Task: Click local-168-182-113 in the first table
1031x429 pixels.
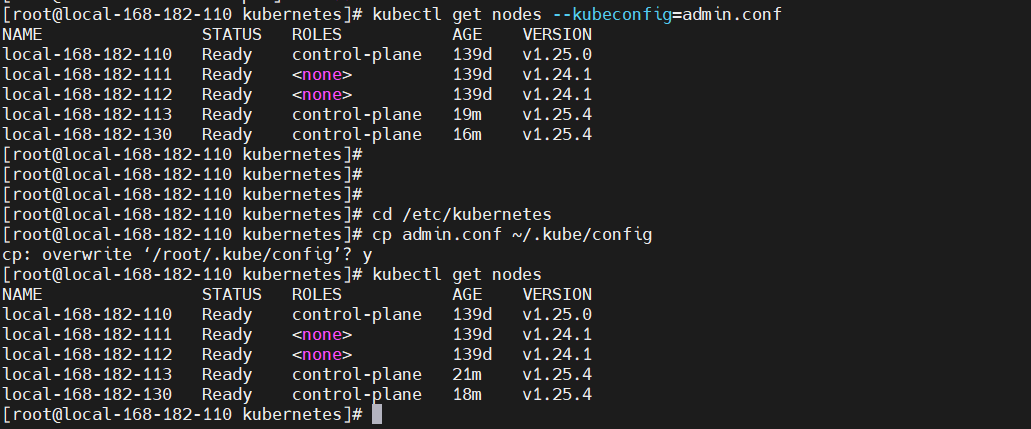Action: pyautogui.click(x=87, y=114)
